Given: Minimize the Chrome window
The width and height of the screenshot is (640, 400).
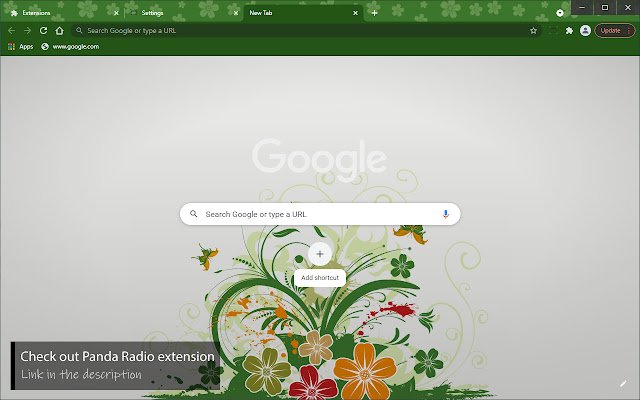Looking at the screenshot, I should click(x=582, y=7).
